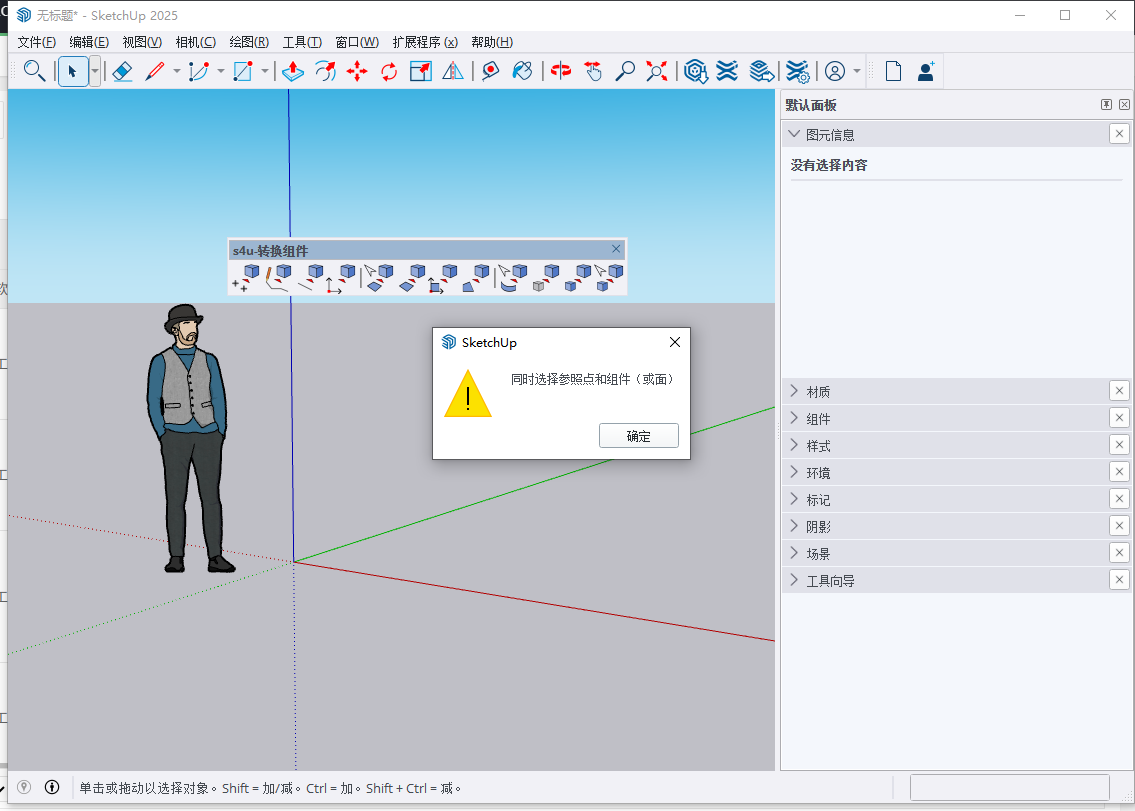Close the 场景 panel
The width and height of the screenshot is (1135, 811).
1119,553
